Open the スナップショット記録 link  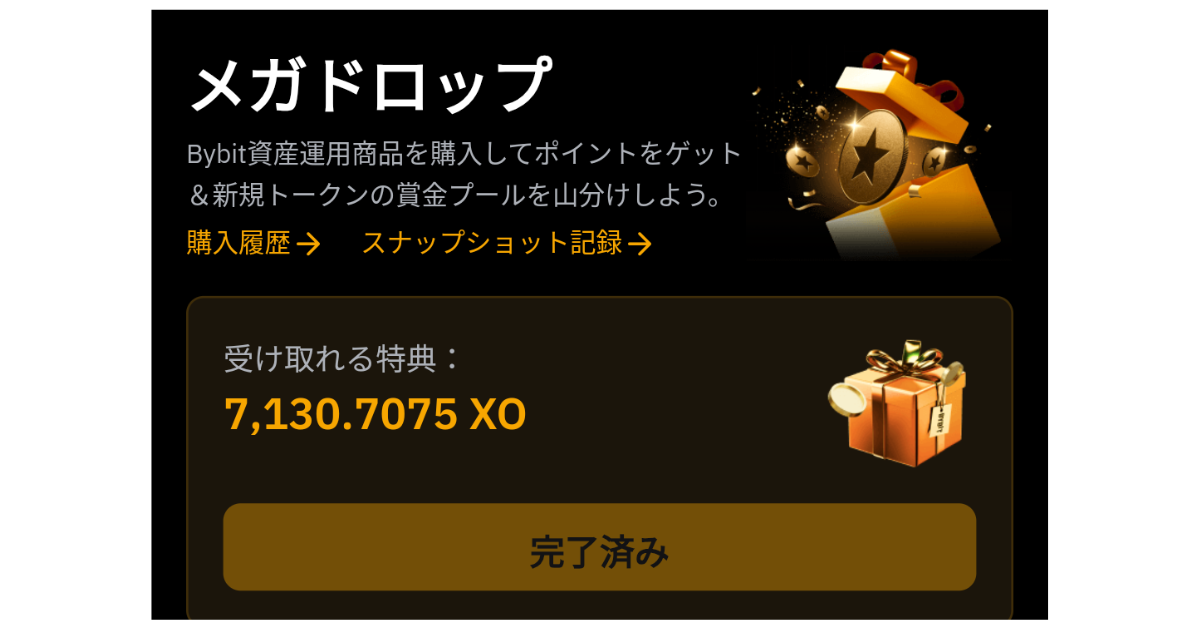point(491,243)
